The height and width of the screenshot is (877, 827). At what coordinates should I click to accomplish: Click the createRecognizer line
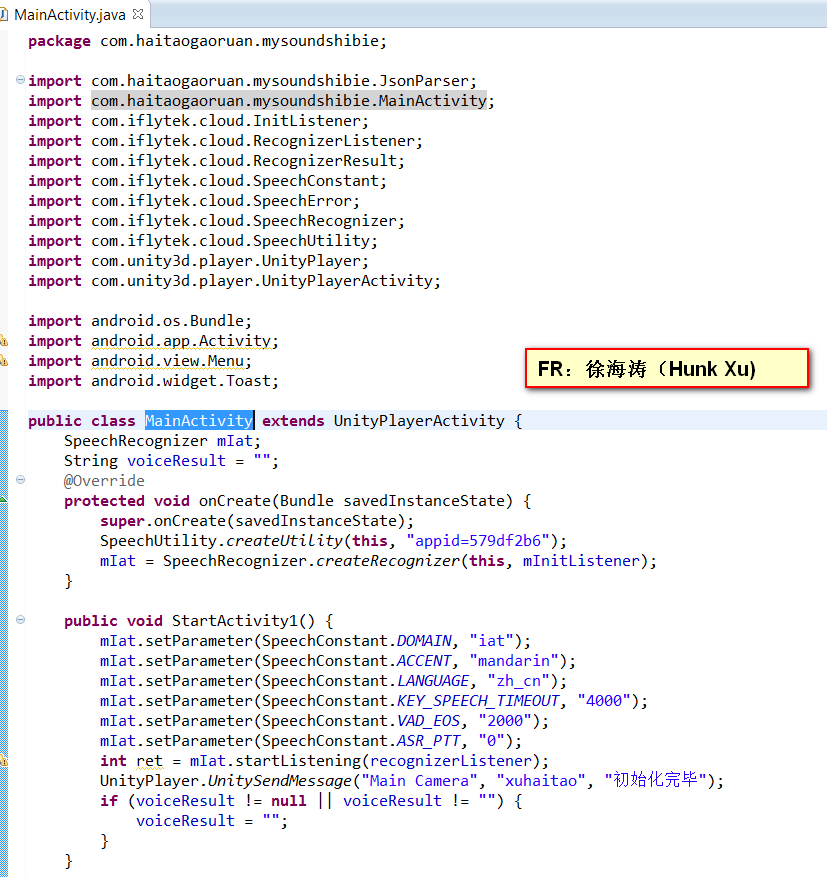pos(378,561)
